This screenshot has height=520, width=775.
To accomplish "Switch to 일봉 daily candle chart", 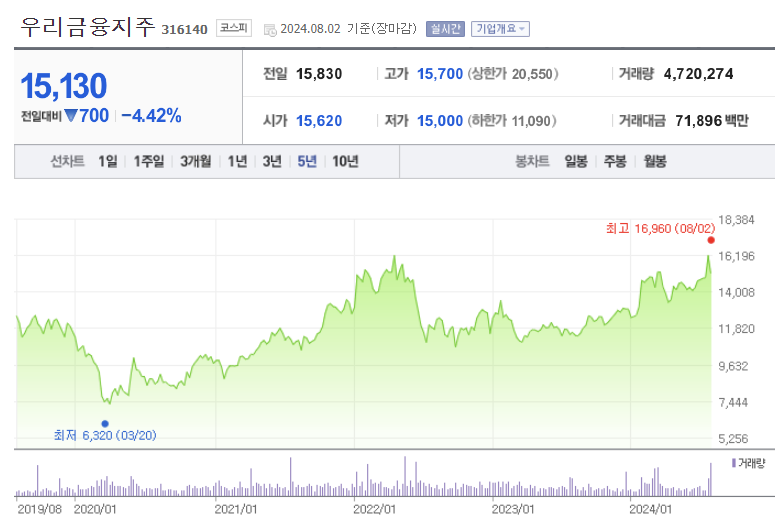I will point(576,161).
